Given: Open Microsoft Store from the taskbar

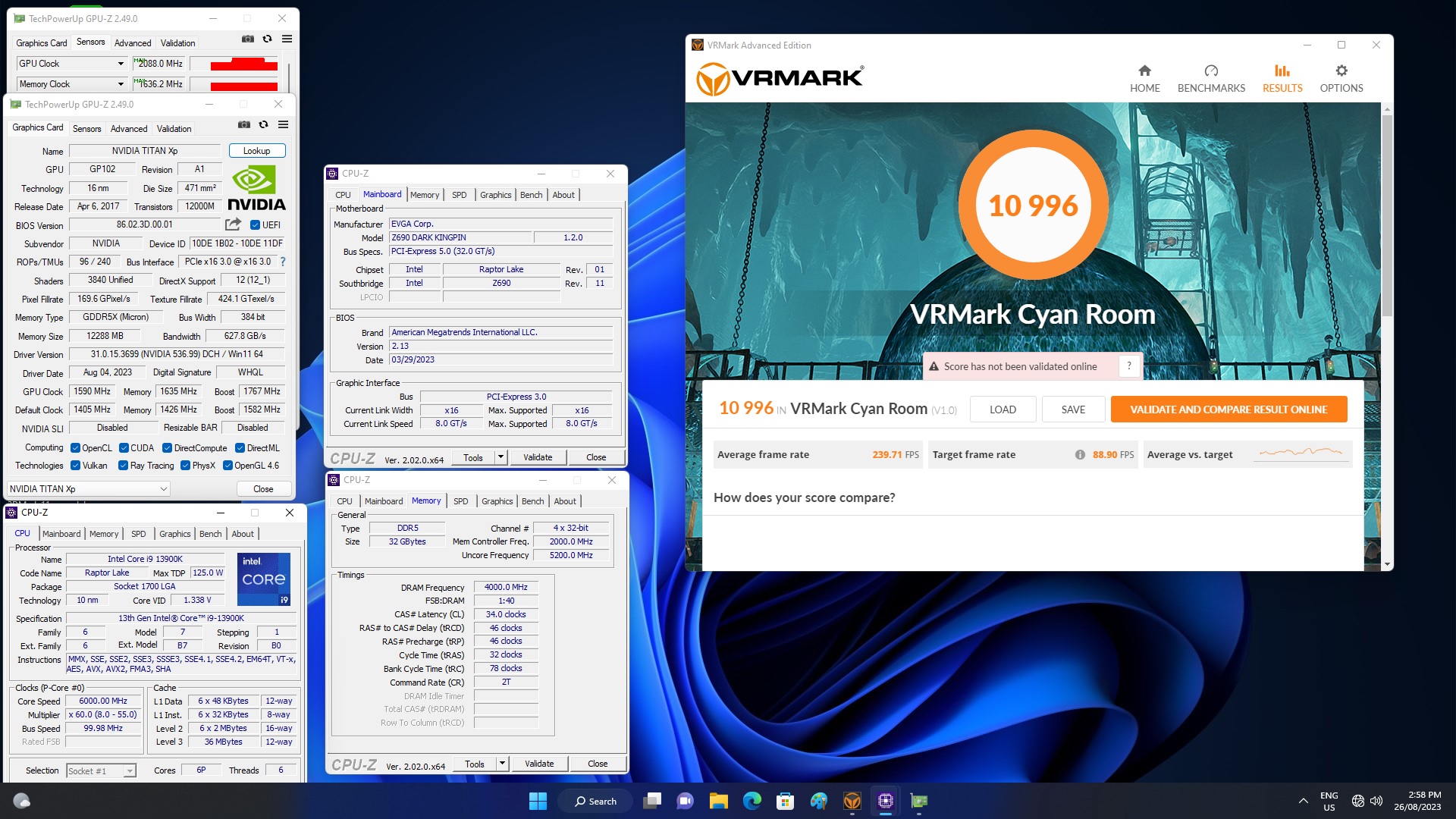Looking at the screenshot, I should coord(785,801).
